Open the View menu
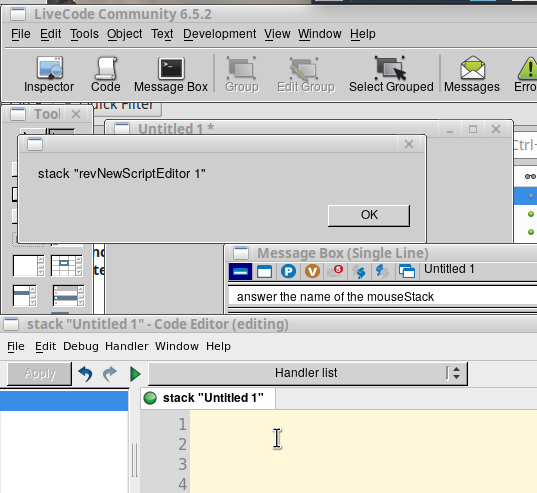This screenshot has width=537, height=493. coord(277,34)
